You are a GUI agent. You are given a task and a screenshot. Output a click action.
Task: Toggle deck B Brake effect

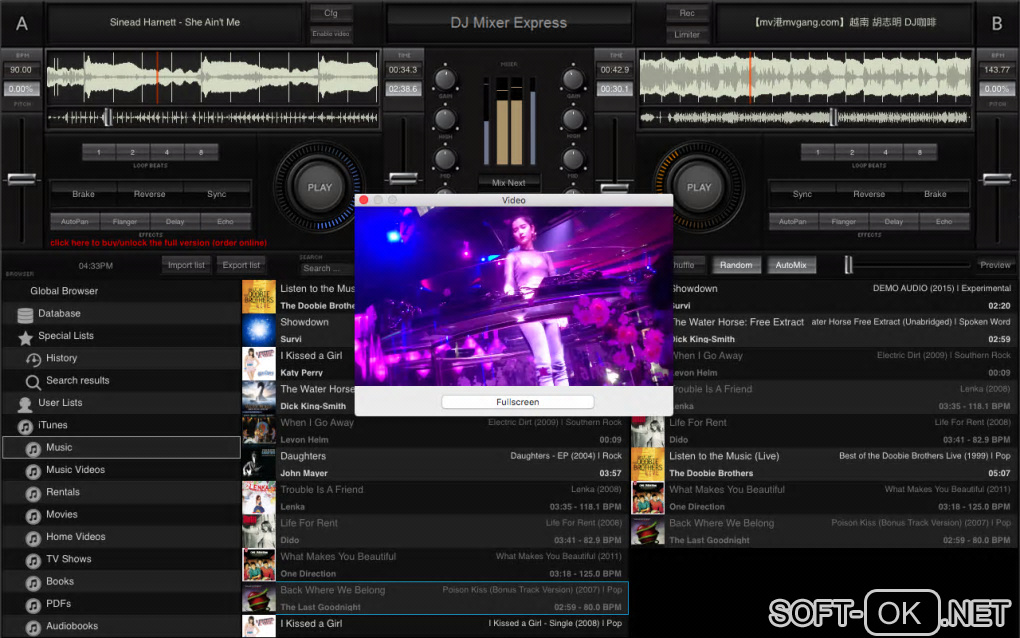pos(935,194)
